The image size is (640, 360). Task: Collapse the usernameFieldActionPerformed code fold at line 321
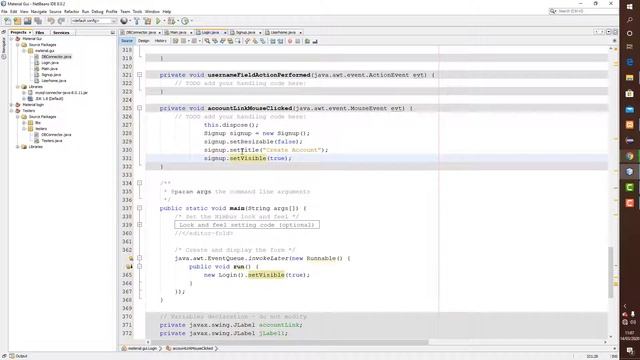coord(140,75)
